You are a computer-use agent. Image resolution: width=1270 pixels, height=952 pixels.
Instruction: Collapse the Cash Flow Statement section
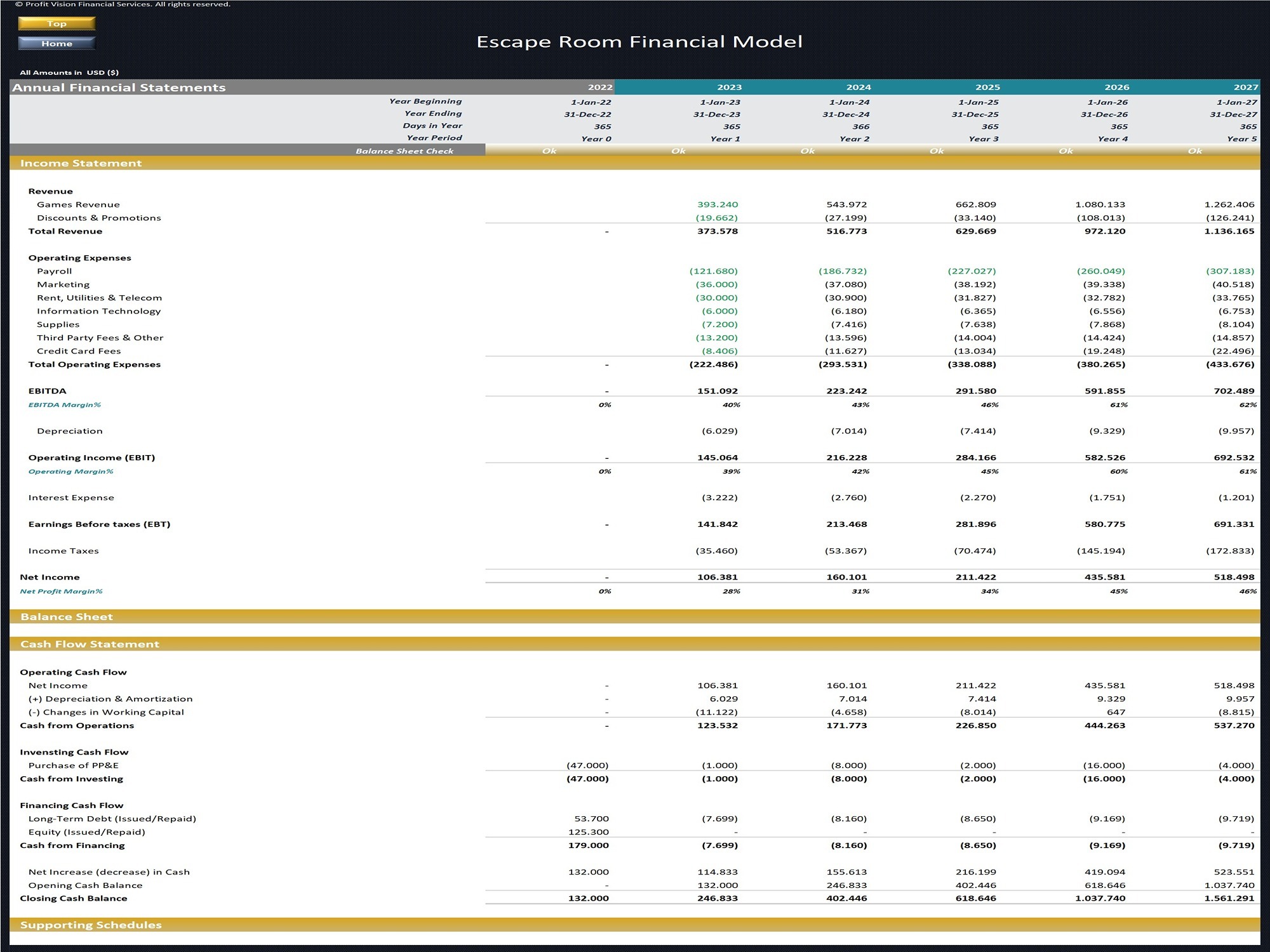tap(90, 644)
